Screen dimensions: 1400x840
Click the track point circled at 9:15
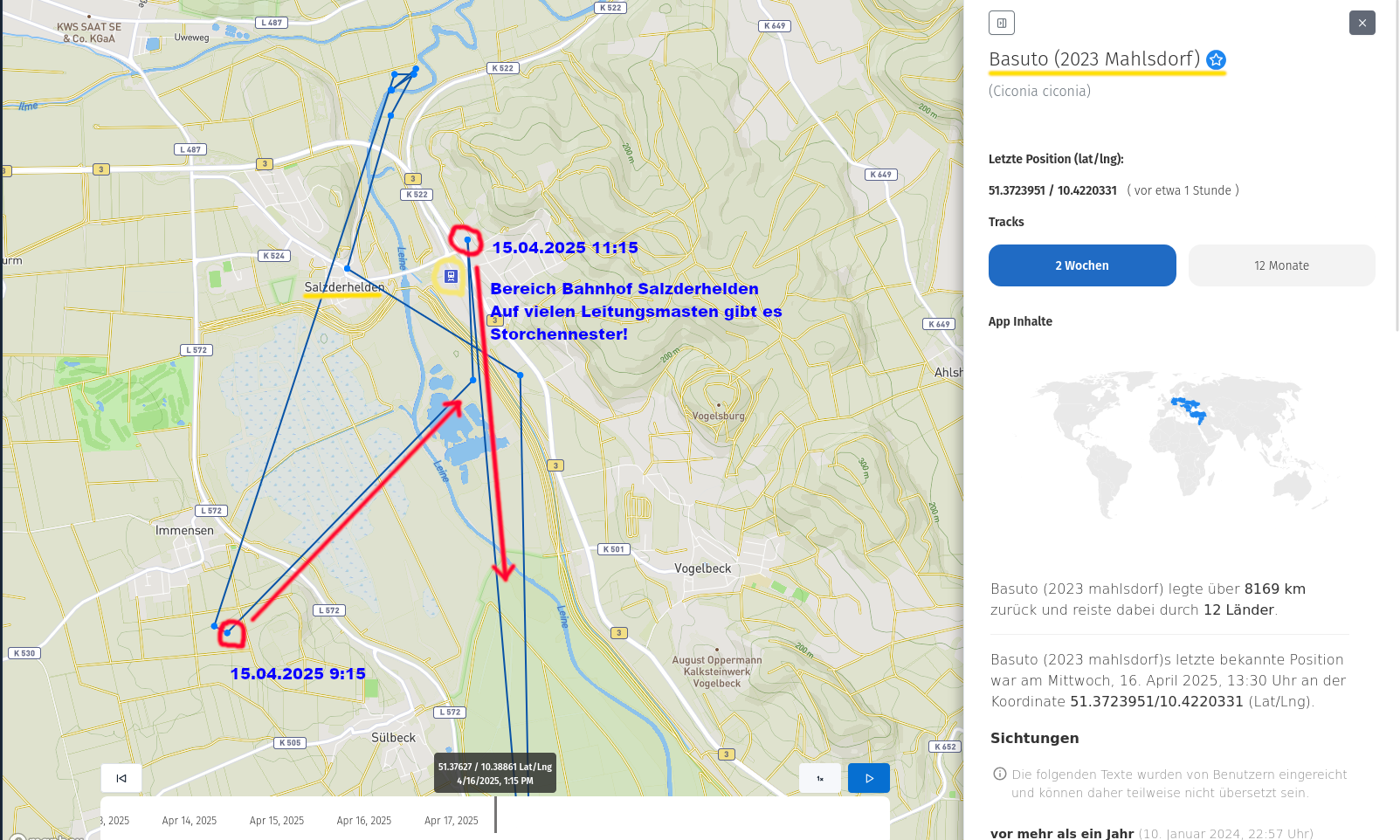pos(228,632)
